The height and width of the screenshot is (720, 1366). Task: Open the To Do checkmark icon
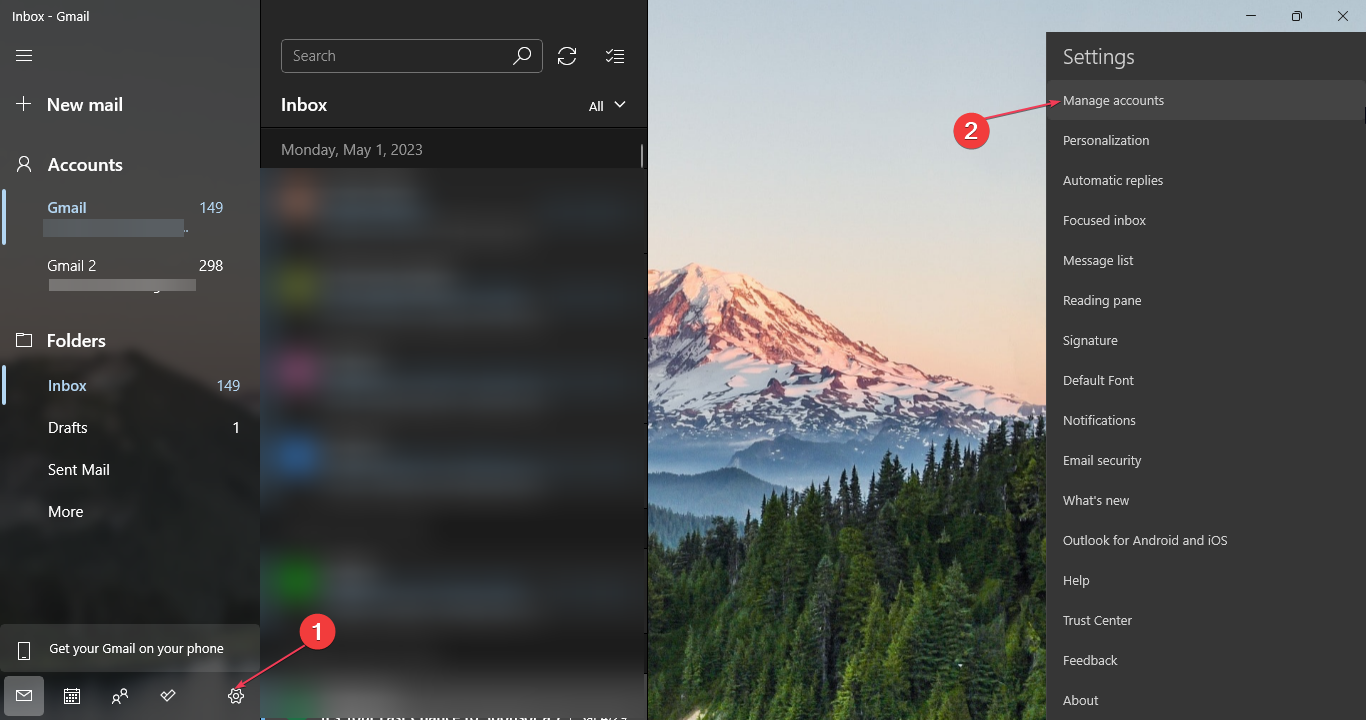[x=168, y=696]
